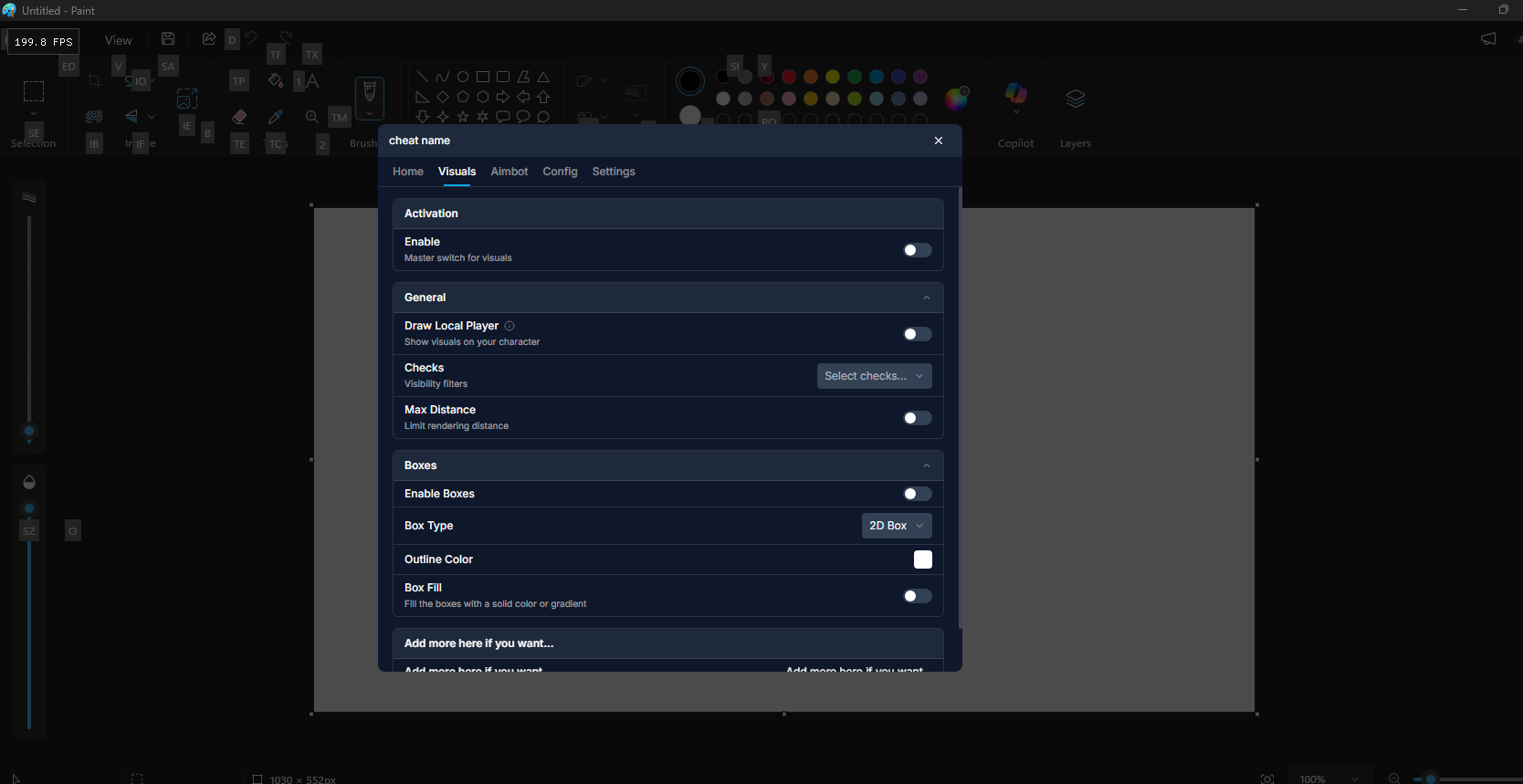The height and width of the screenshot is (784, 1523).
Task: Open the Select checks dropdown
Action: 874,376
